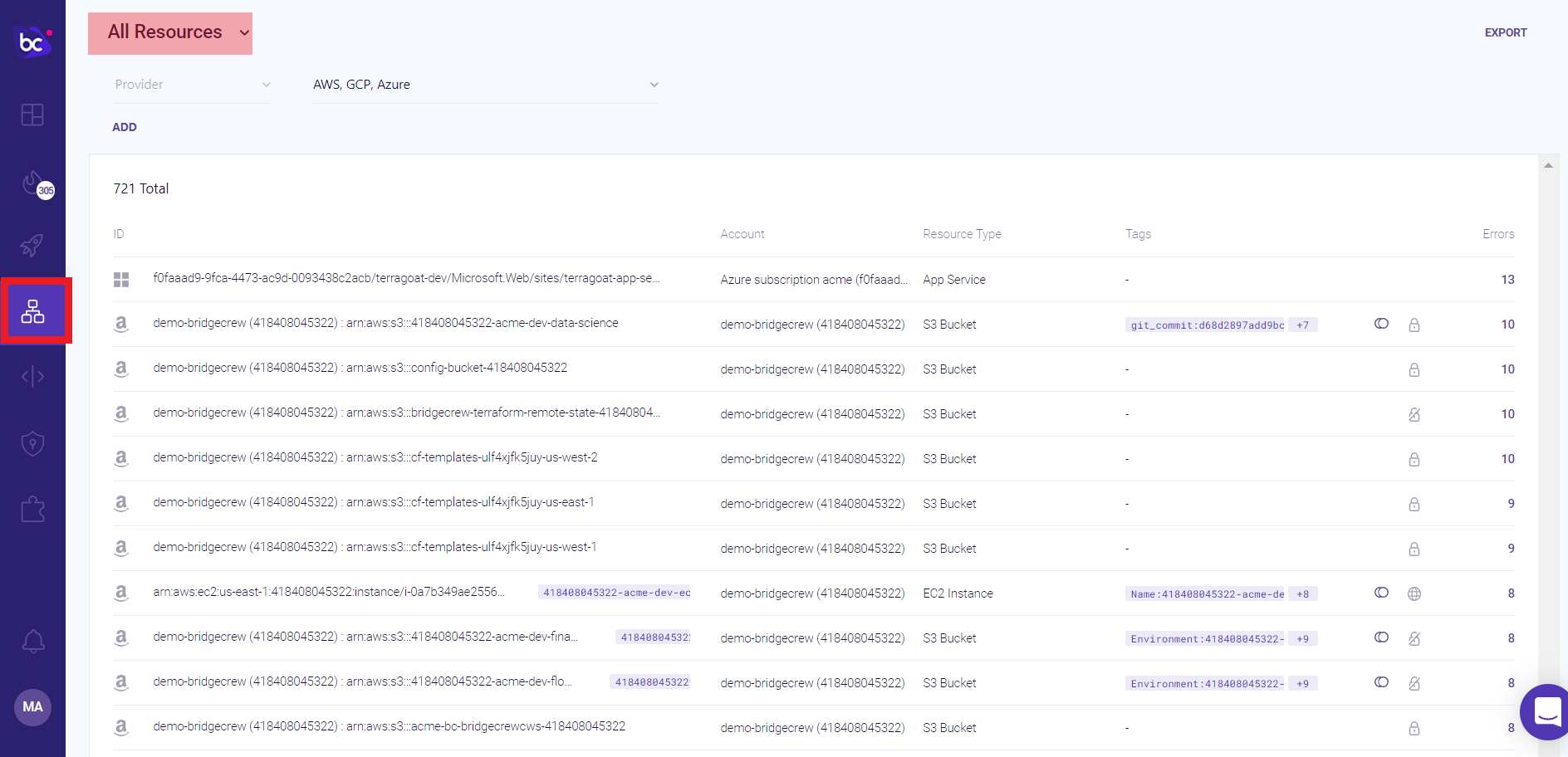This screenshot has height=757, width=1568.
Task: Sort by the Account column header
Action: 742,234
